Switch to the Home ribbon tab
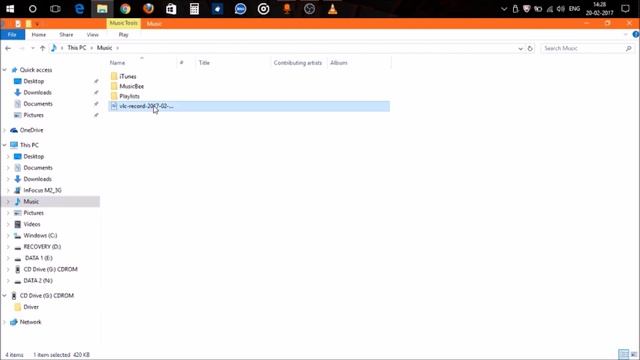The width and height of the screenshot is (640, 360). 39,35
